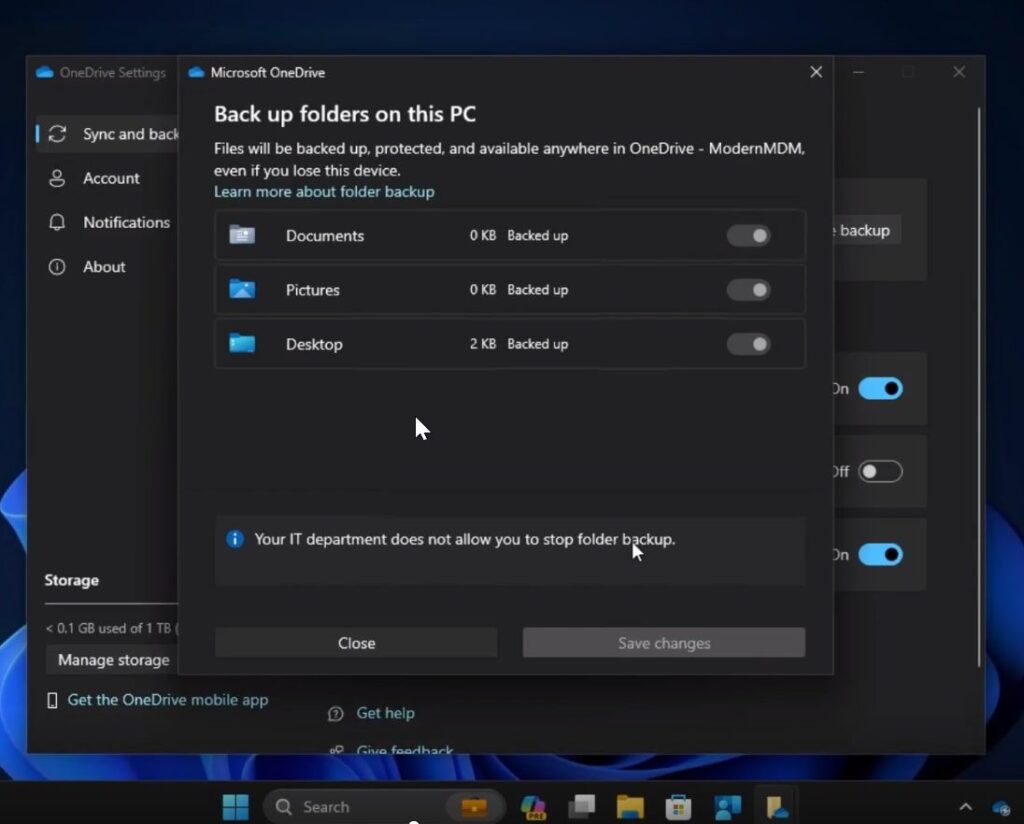Click the Manage storage button
1024x824 pixels.
113,660
